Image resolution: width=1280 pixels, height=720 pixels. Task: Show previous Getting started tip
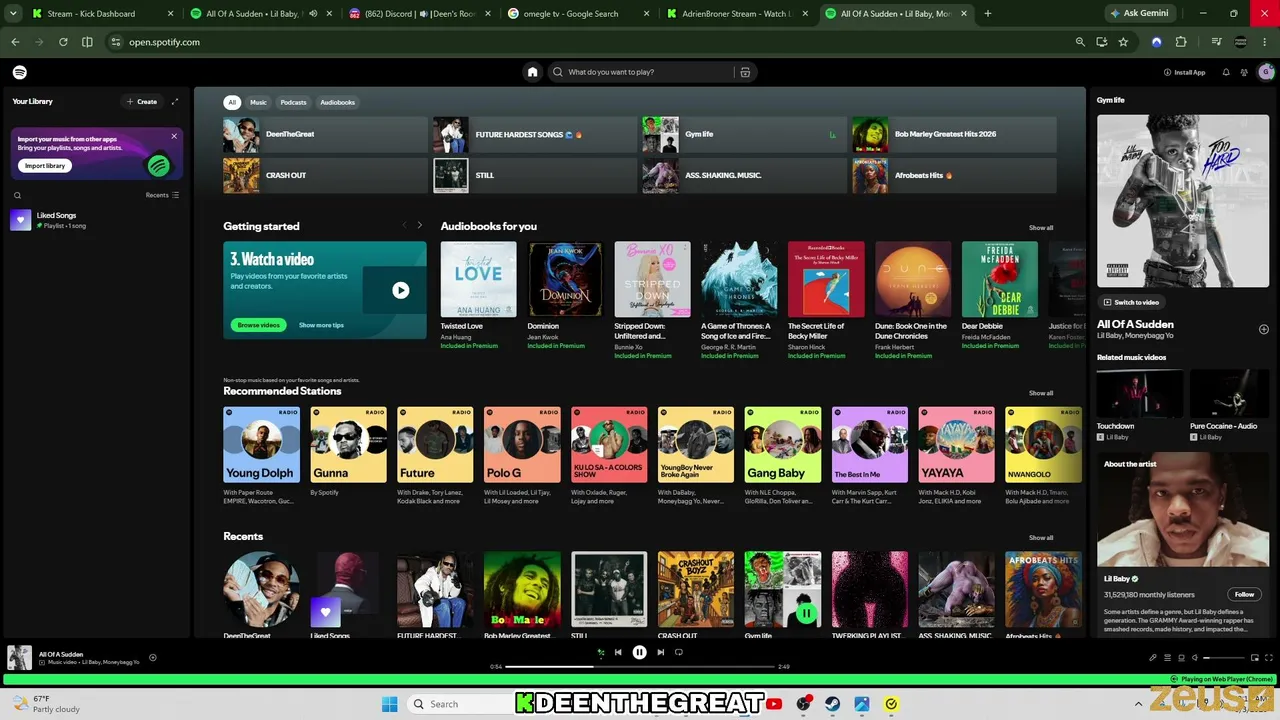[404, 225]
